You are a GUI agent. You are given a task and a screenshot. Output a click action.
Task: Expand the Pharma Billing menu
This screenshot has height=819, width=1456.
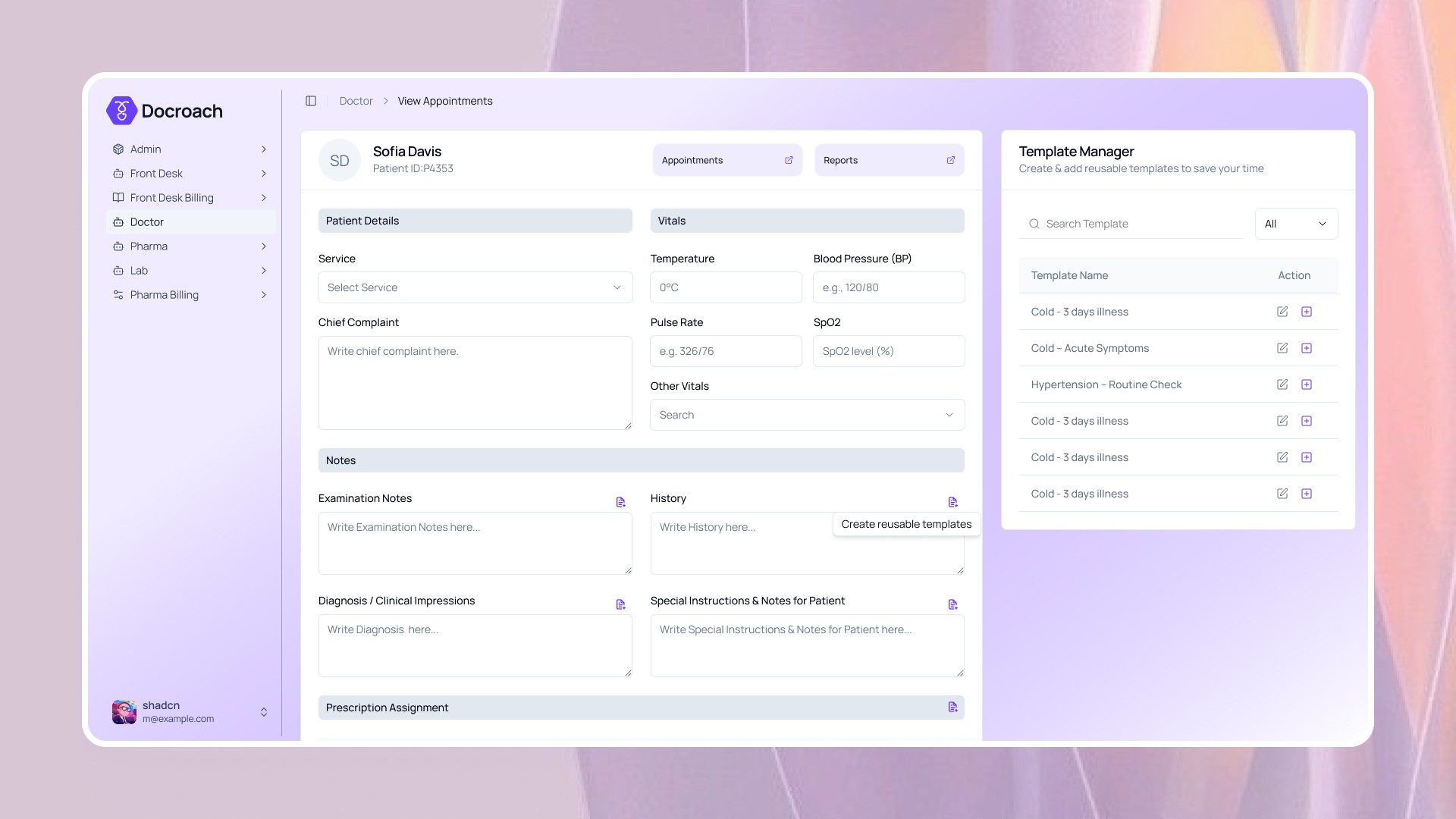(190, 295)
